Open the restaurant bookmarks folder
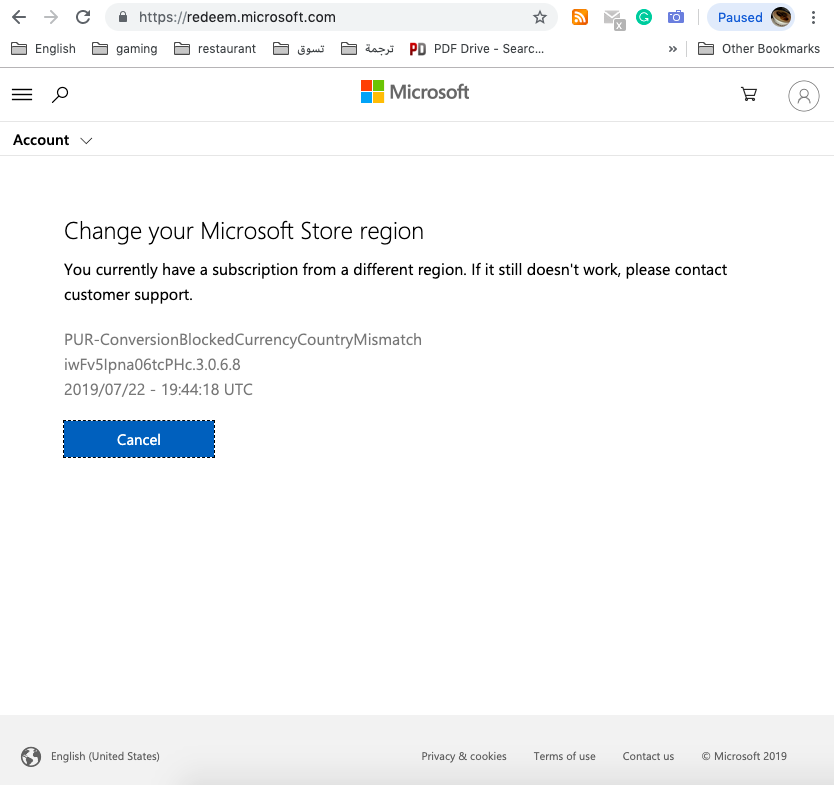 click(215, 49)
